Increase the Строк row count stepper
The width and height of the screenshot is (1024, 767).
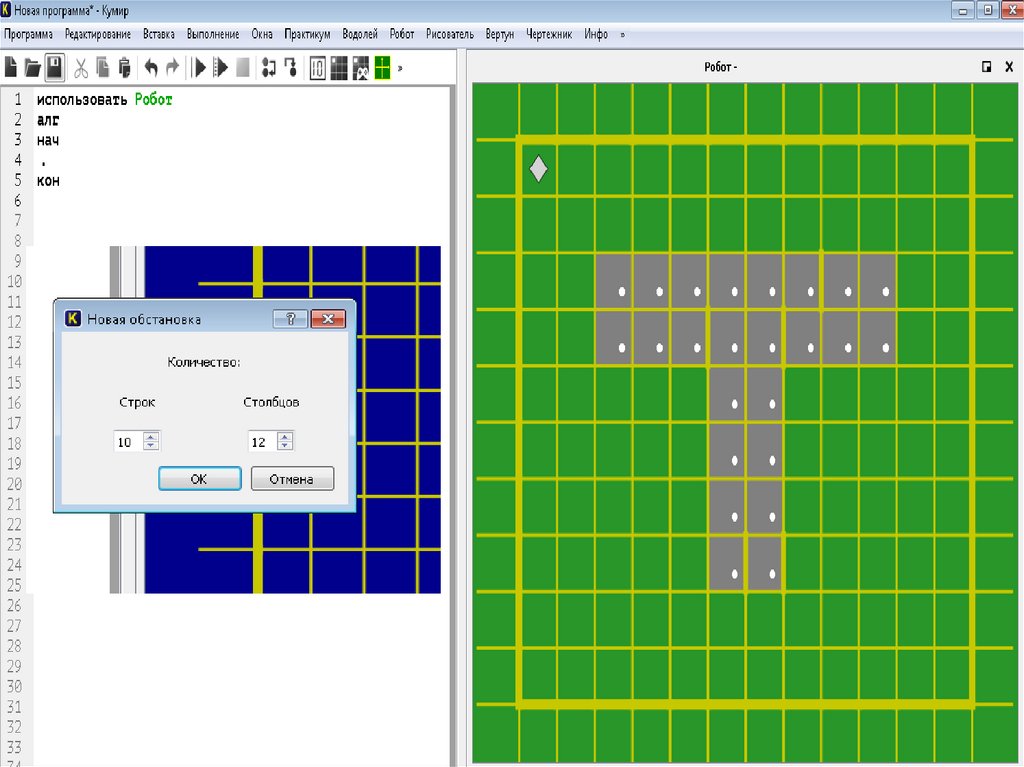152,437
